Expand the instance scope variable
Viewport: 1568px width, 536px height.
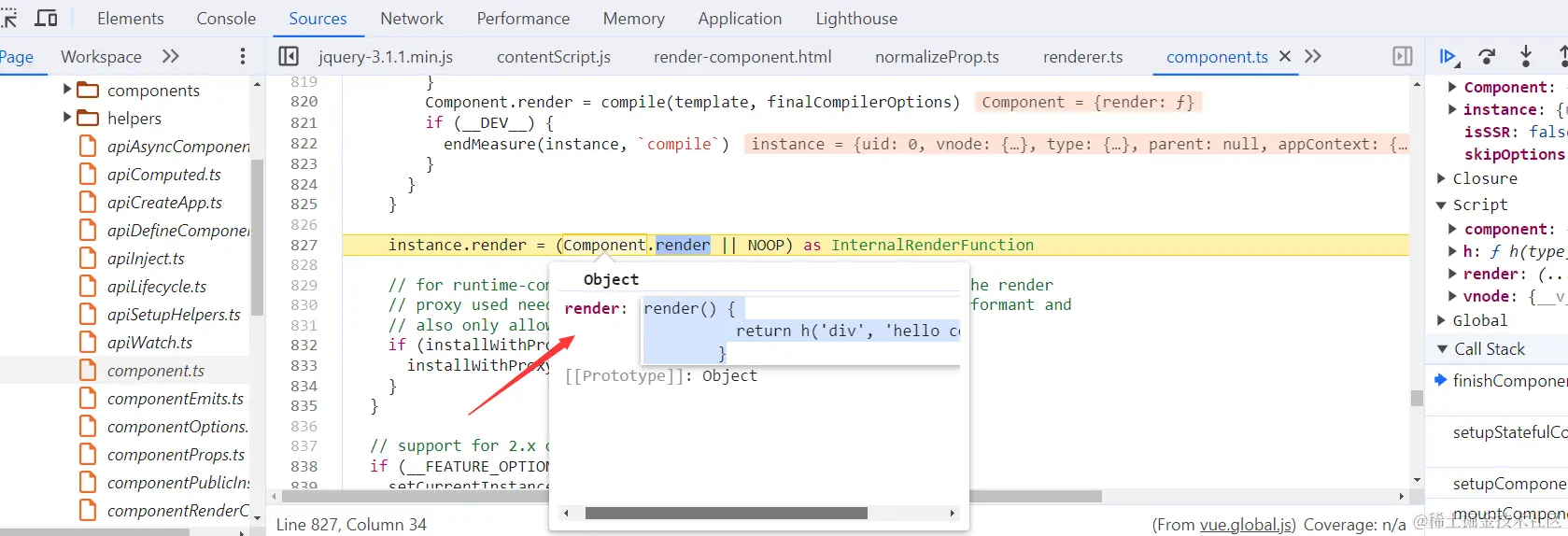click(1452, 109)
